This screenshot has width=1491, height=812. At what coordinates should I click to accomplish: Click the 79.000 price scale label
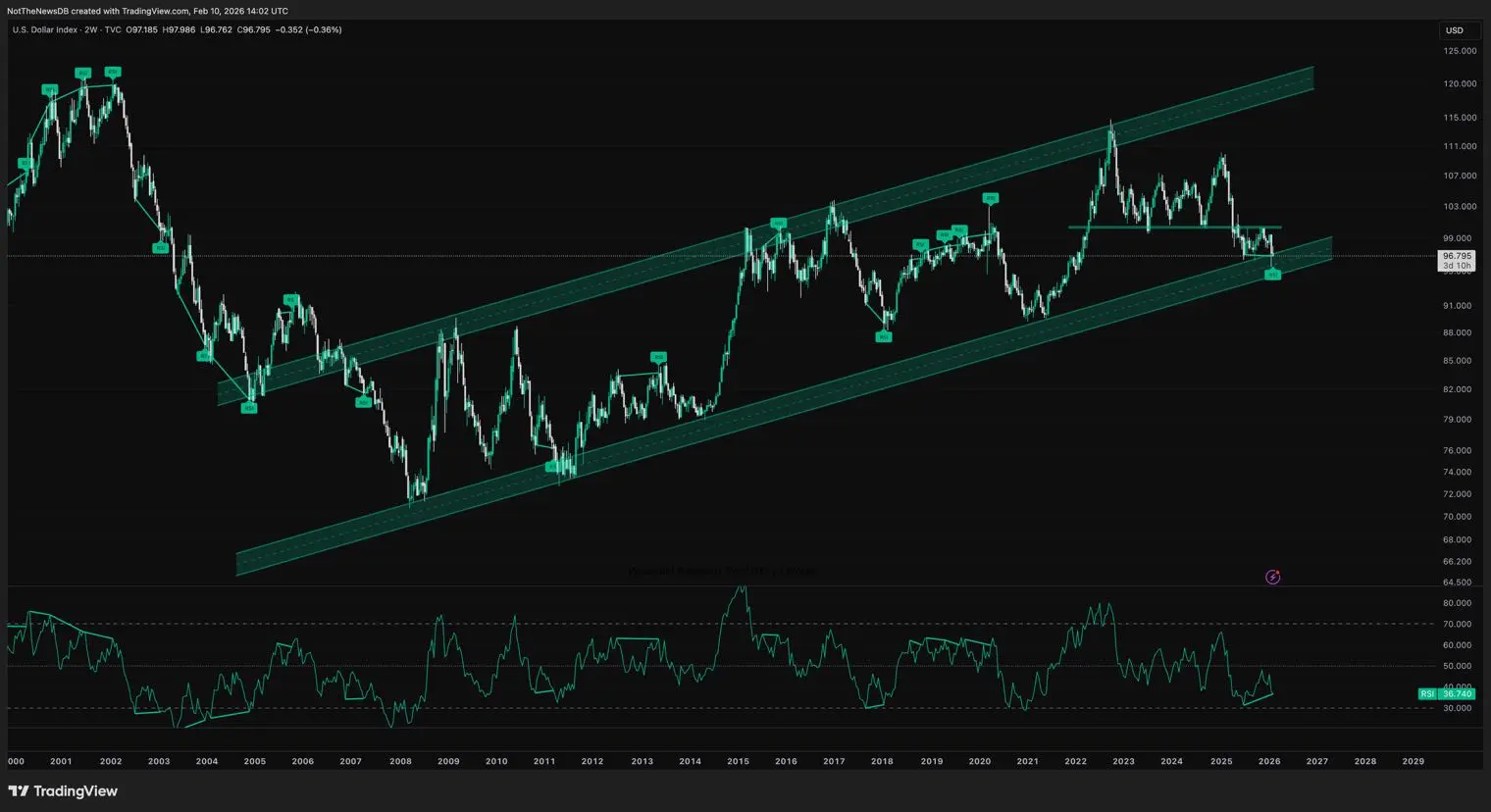click(1458, 420)
